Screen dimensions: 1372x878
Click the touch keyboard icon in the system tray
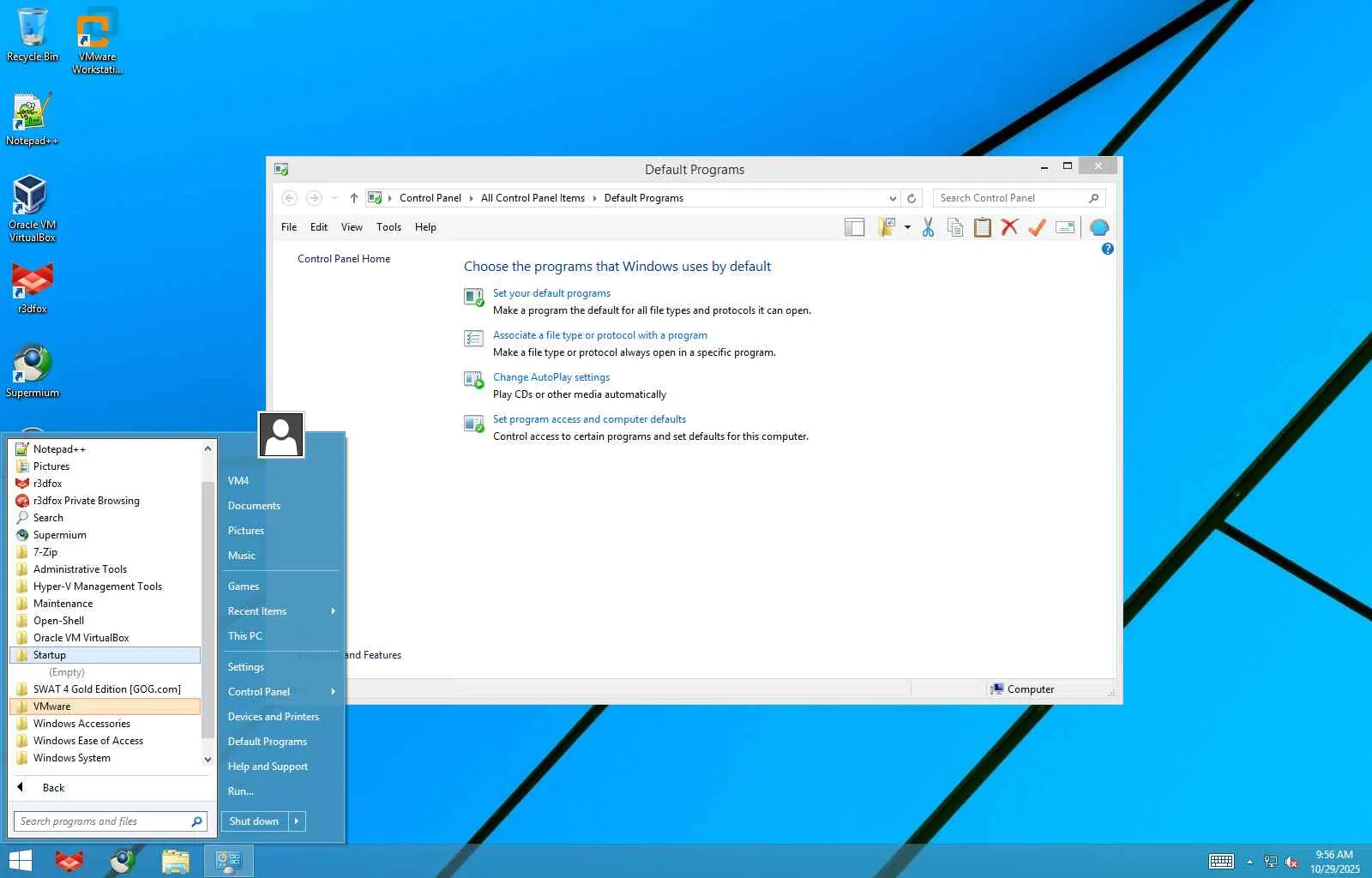(1221, 862)
